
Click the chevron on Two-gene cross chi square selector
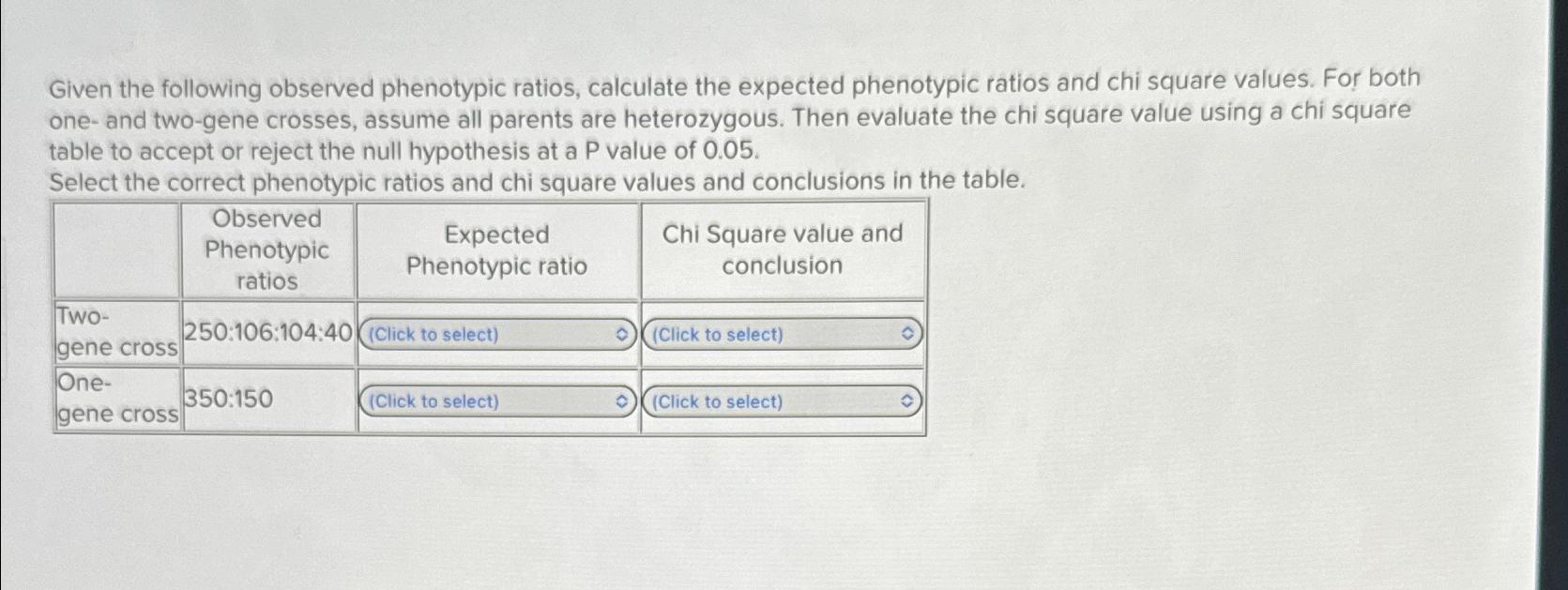point(906,332)
